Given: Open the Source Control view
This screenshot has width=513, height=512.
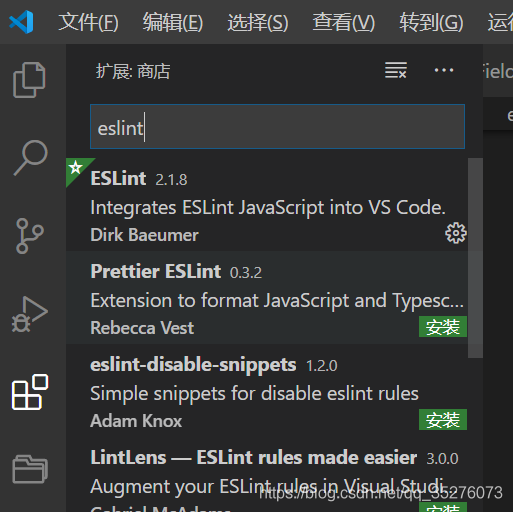Looking at the screenshot, I should [30, 236].
